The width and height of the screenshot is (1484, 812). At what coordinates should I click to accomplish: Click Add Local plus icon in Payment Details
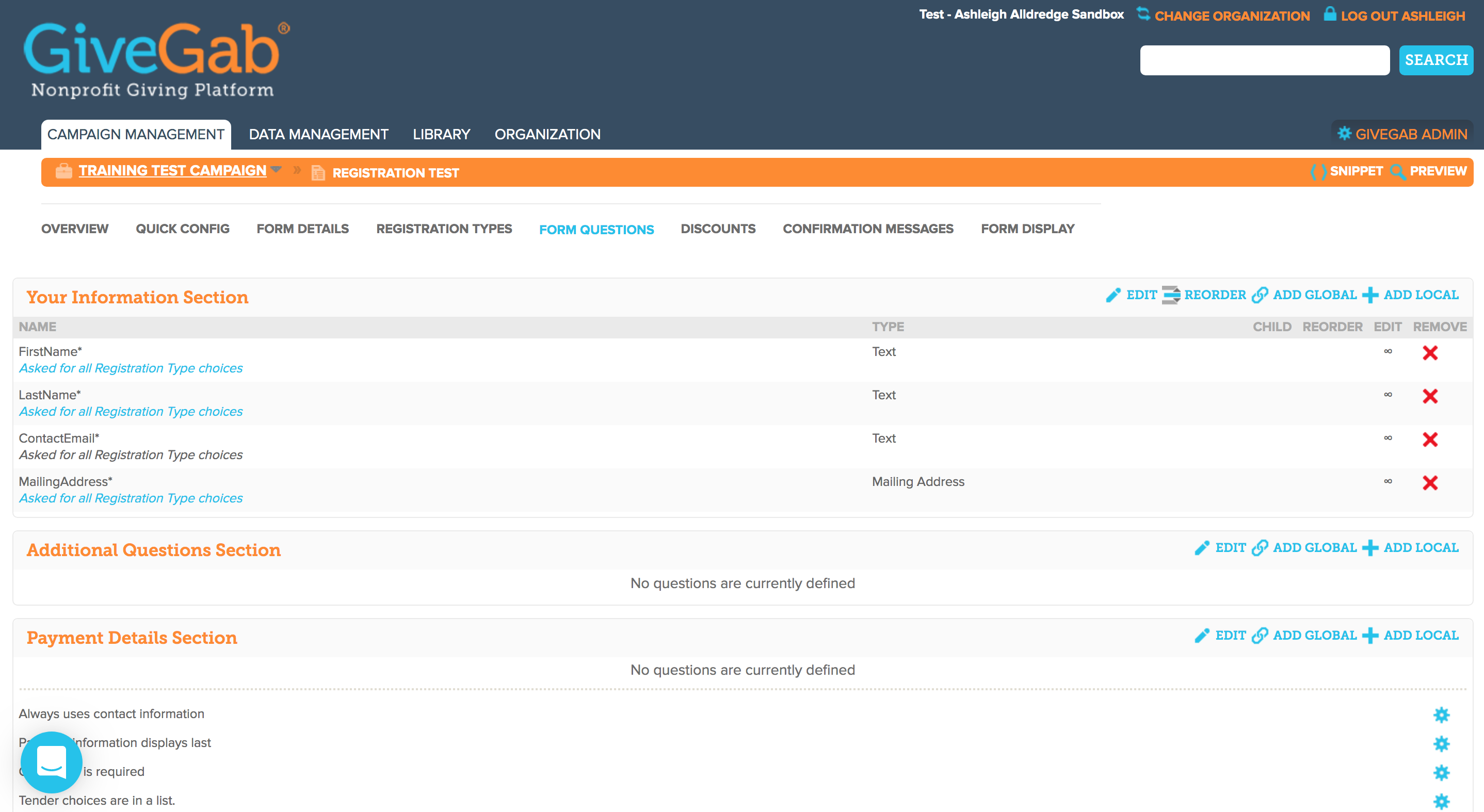pyautogui.click(x=1370, y=635)
